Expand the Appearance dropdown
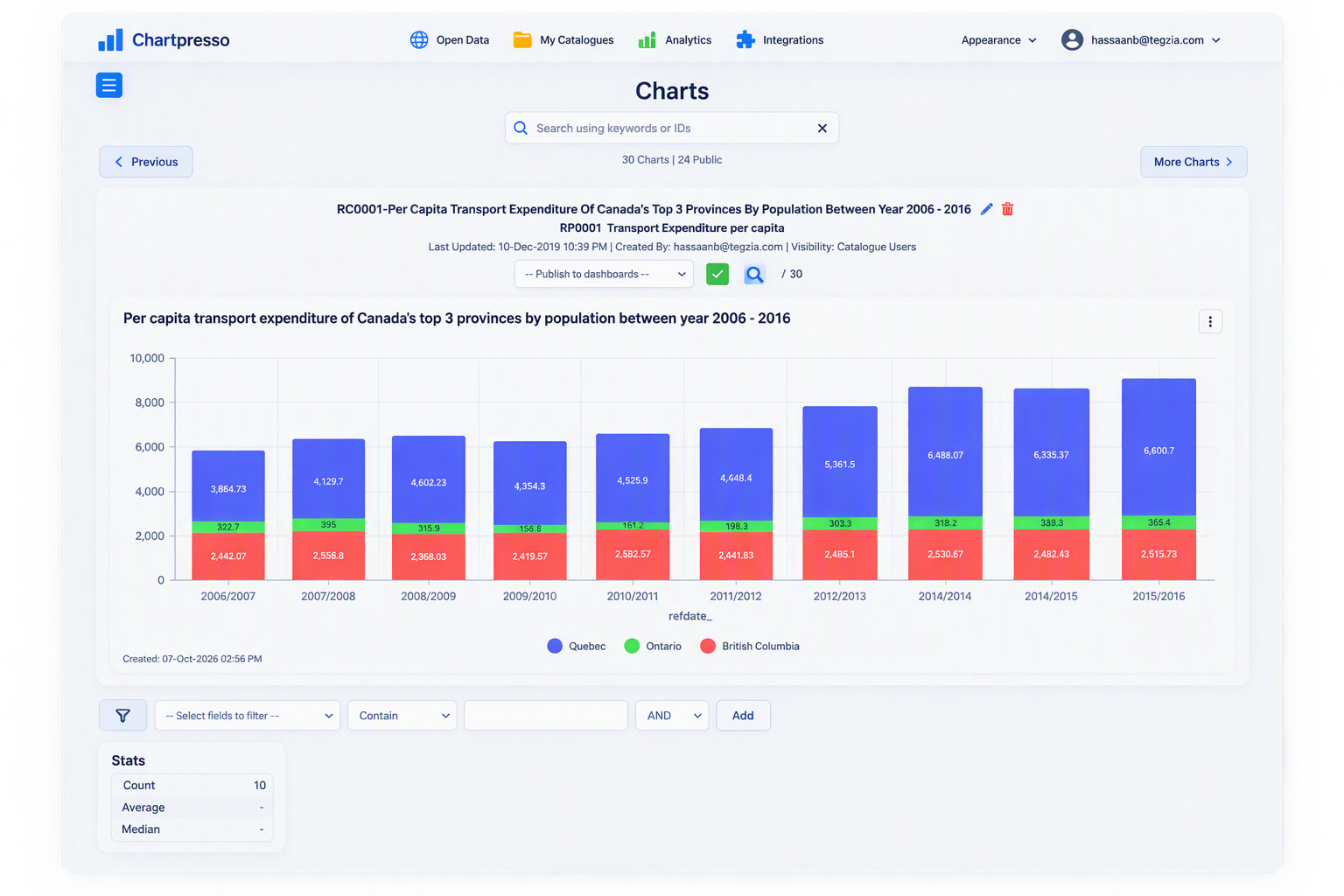 click(x=998, y=40)
